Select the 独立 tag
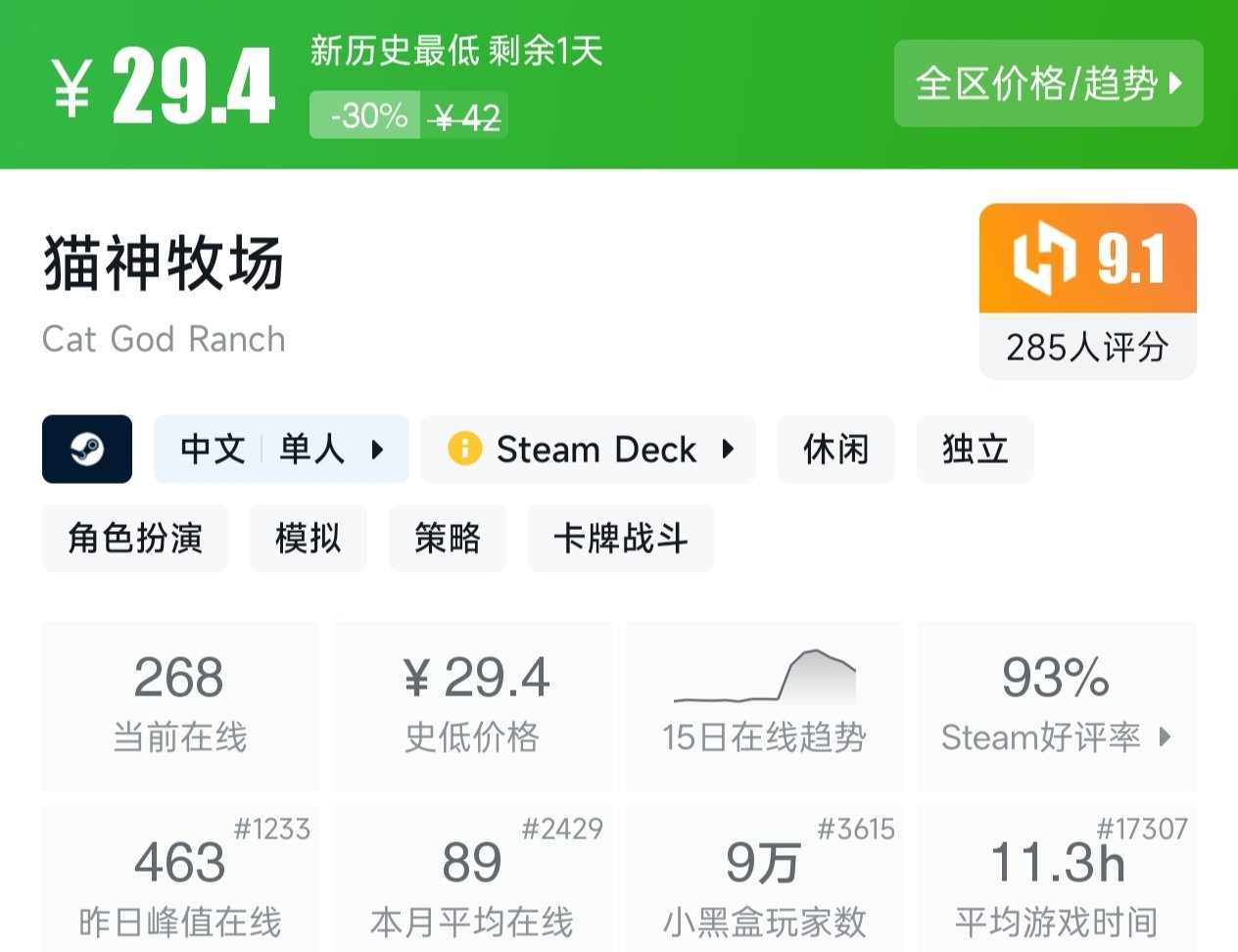1238x952 pixels. point(975,450)
